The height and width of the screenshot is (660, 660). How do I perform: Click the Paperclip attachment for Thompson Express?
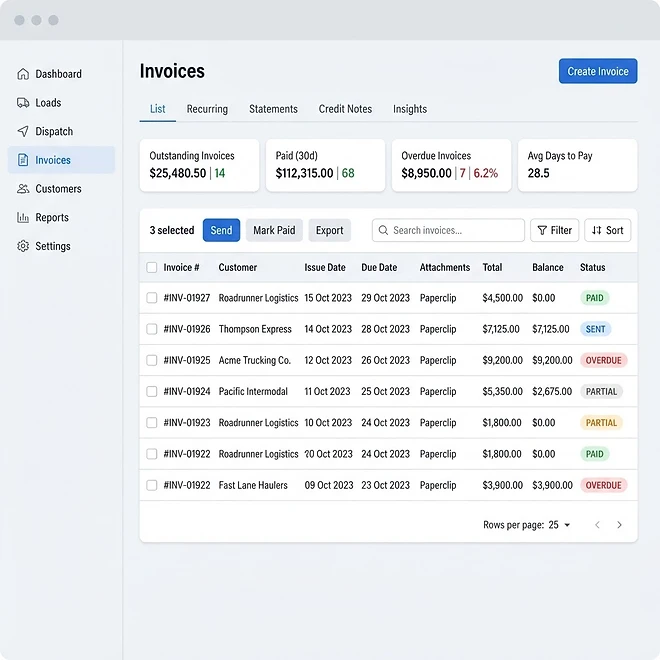[x=438, y=329]
